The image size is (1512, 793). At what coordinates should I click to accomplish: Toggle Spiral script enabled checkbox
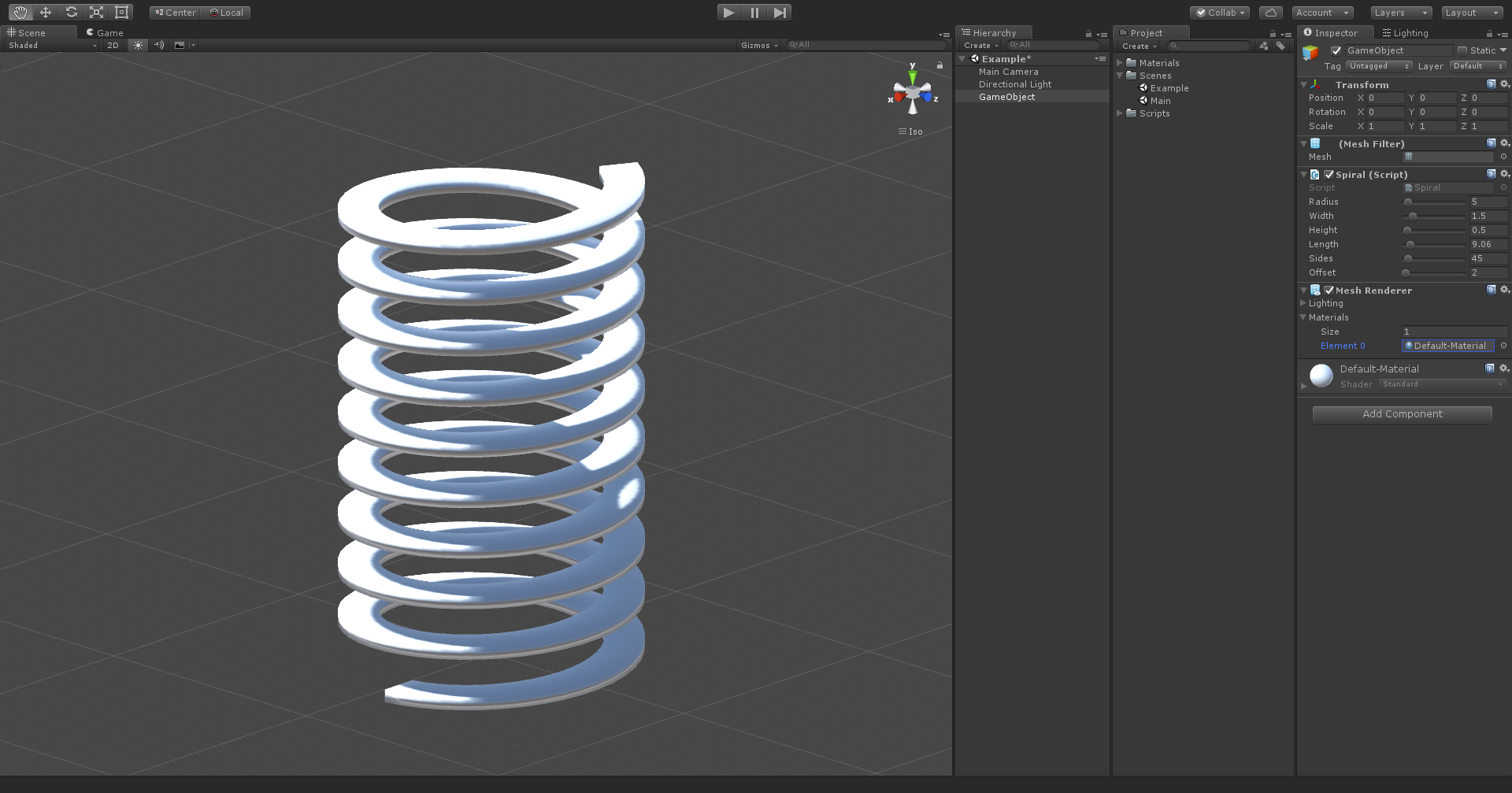pos(1329,175)
